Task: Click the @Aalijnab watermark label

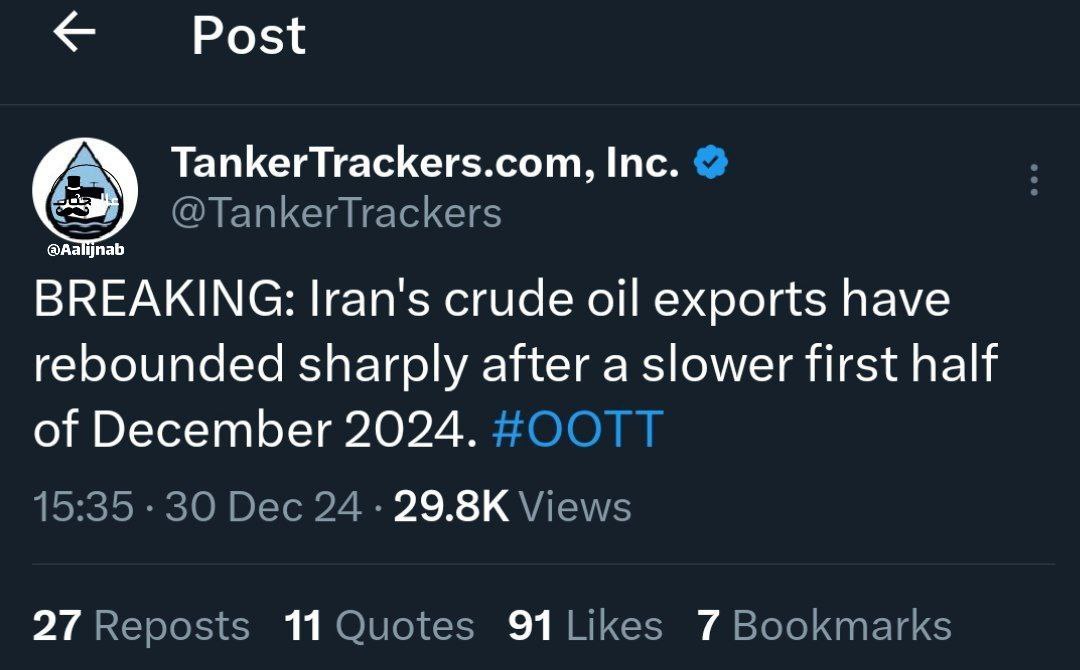Action: 85,250
